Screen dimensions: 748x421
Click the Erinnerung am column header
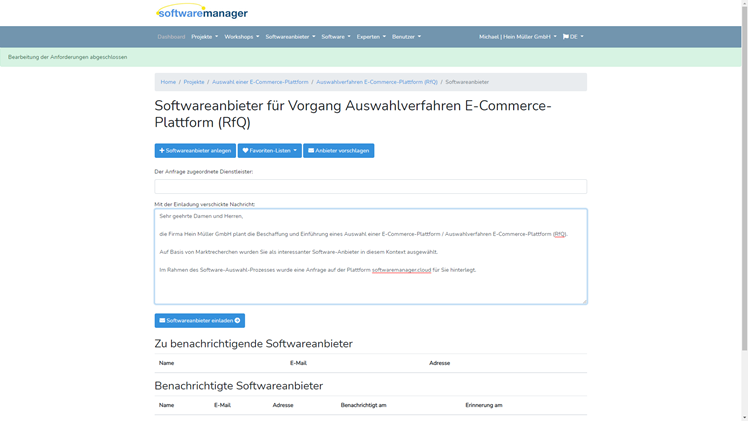click(484, 405)
